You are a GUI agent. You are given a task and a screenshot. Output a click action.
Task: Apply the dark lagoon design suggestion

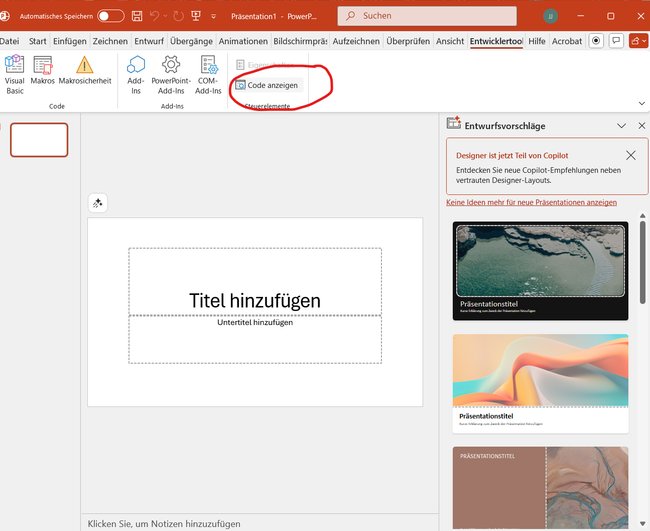click(x=541, y=271)
